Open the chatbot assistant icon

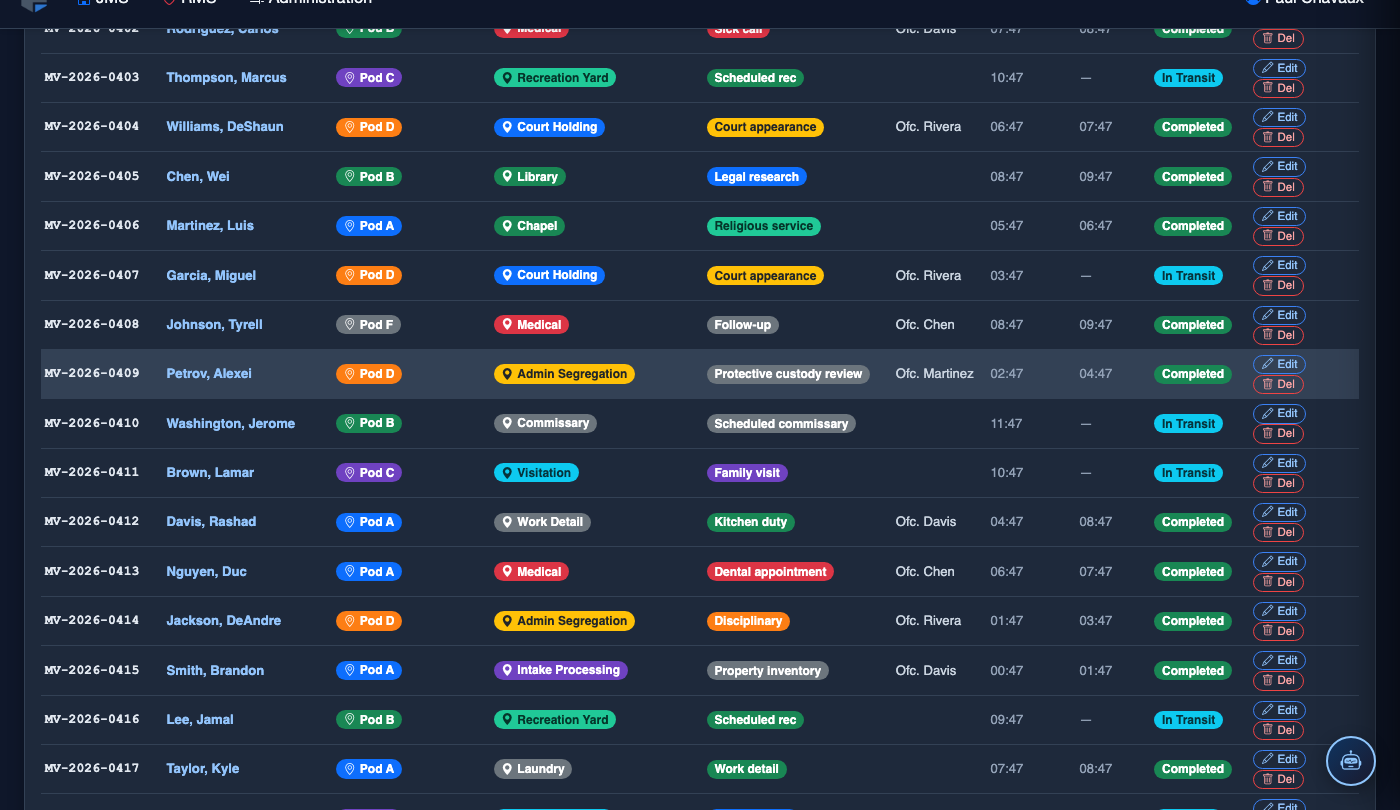pos(1351,761)
